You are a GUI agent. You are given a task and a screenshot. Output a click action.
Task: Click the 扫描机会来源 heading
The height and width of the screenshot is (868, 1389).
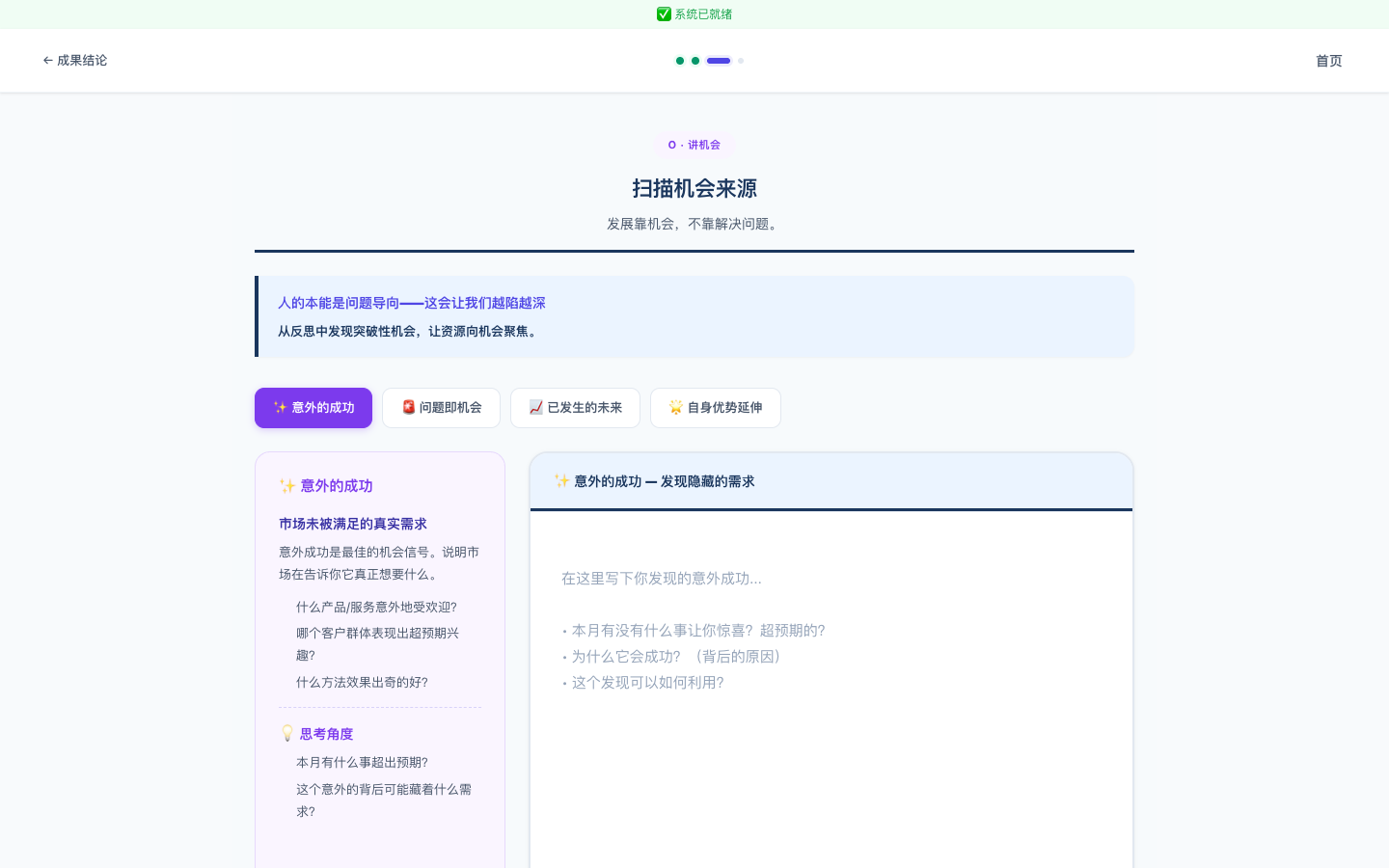pyautogui.click(x=694, y=188)
